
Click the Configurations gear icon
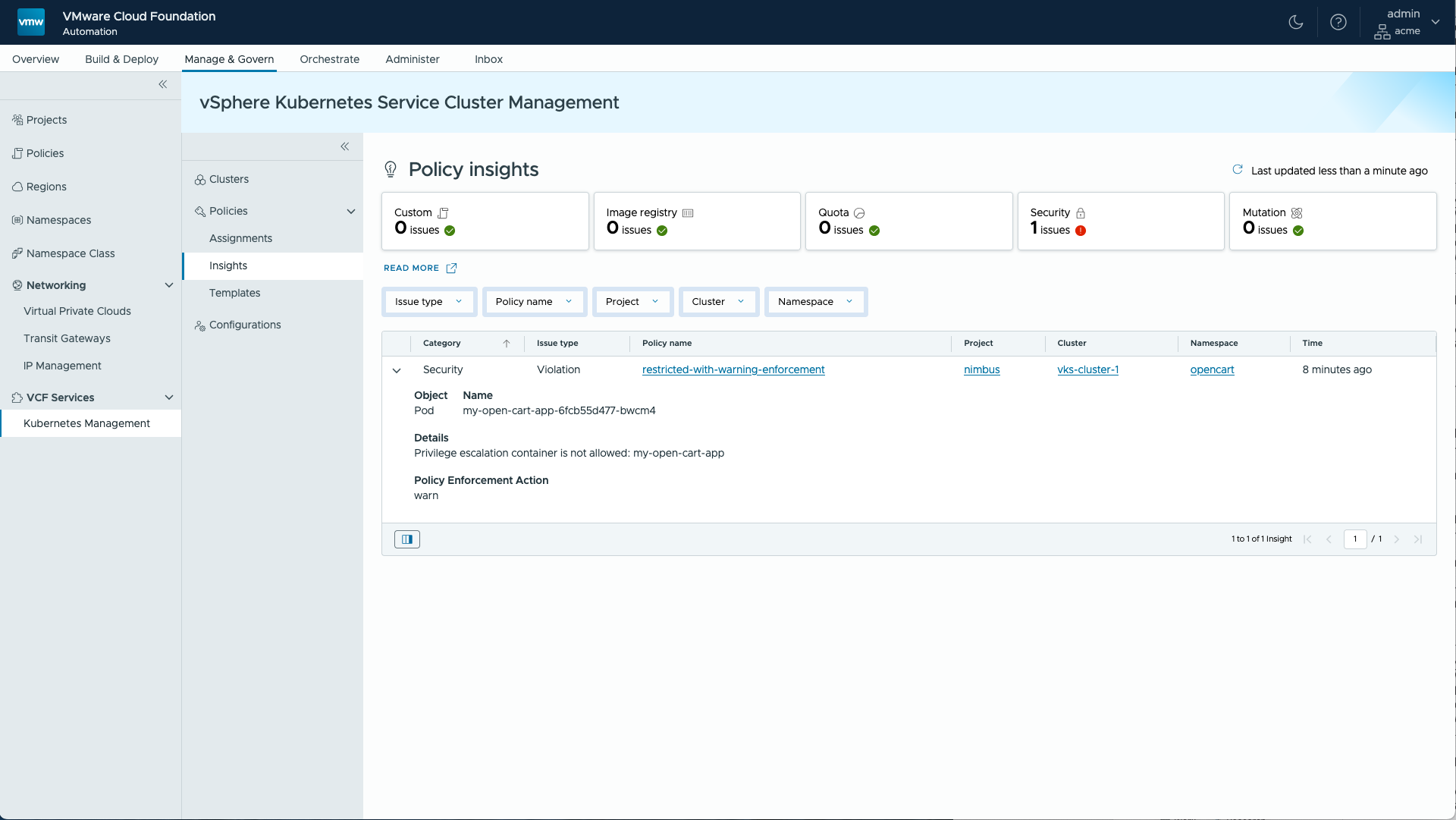click(x=200, y=325)
